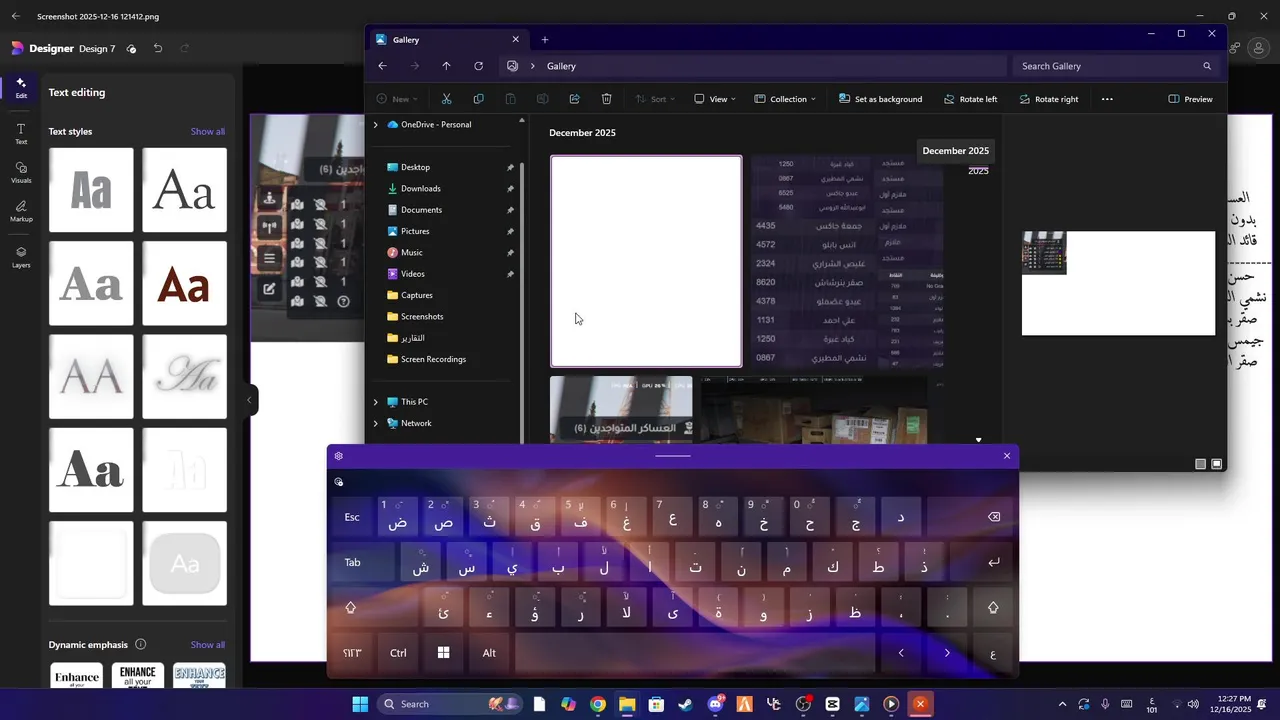Click the Cut scissors icon in Explorer toolbar
Screen dimensions: 1280x720
click(446, 99)
